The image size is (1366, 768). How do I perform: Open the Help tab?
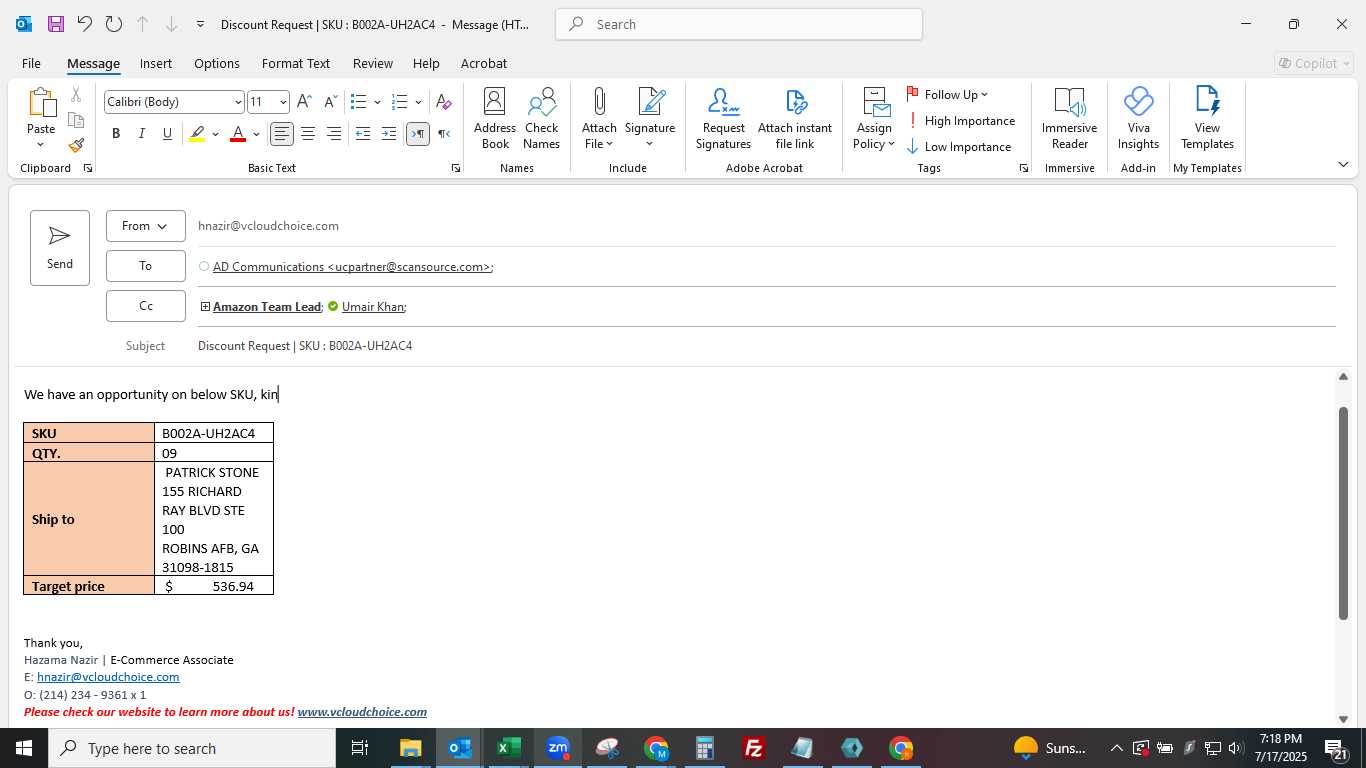click(426, 63)
